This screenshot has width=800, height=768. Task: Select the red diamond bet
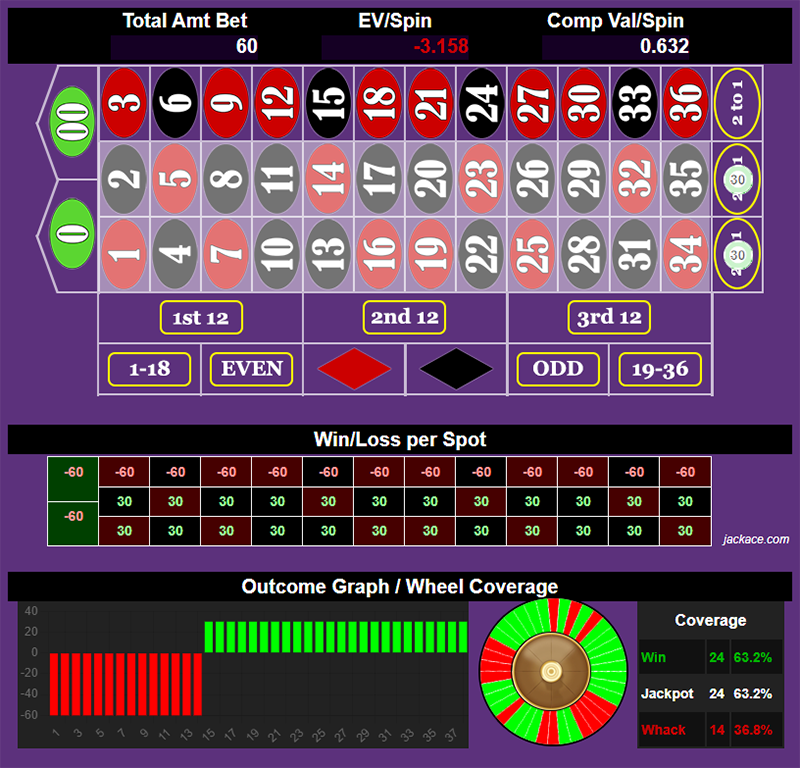coord(352,369)
